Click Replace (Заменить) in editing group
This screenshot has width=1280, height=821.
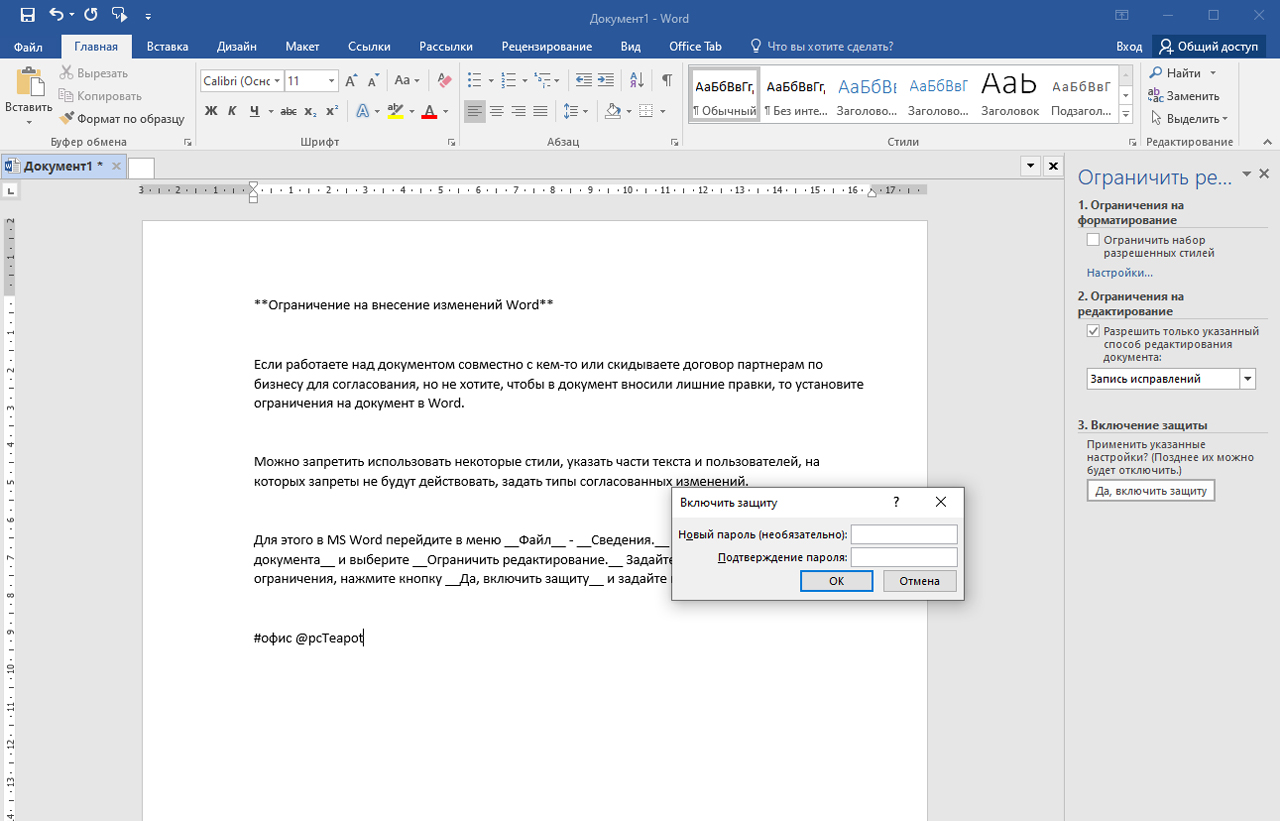coord(1185,96)
